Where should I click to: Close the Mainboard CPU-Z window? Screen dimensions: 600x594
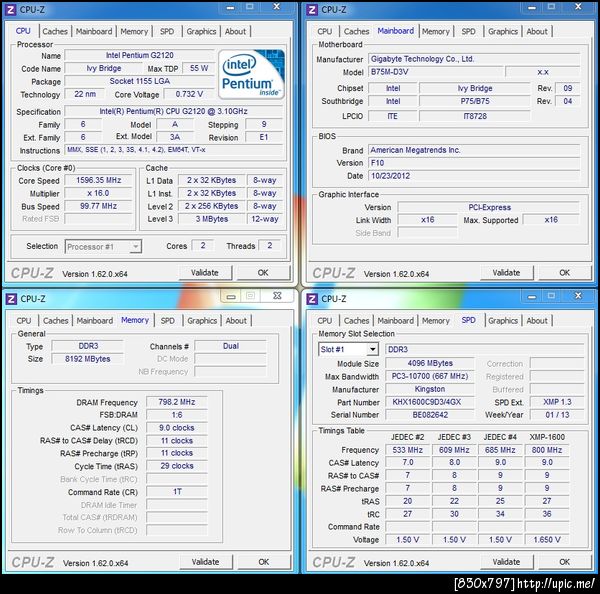pyautogui.click(x=578, y=7)
